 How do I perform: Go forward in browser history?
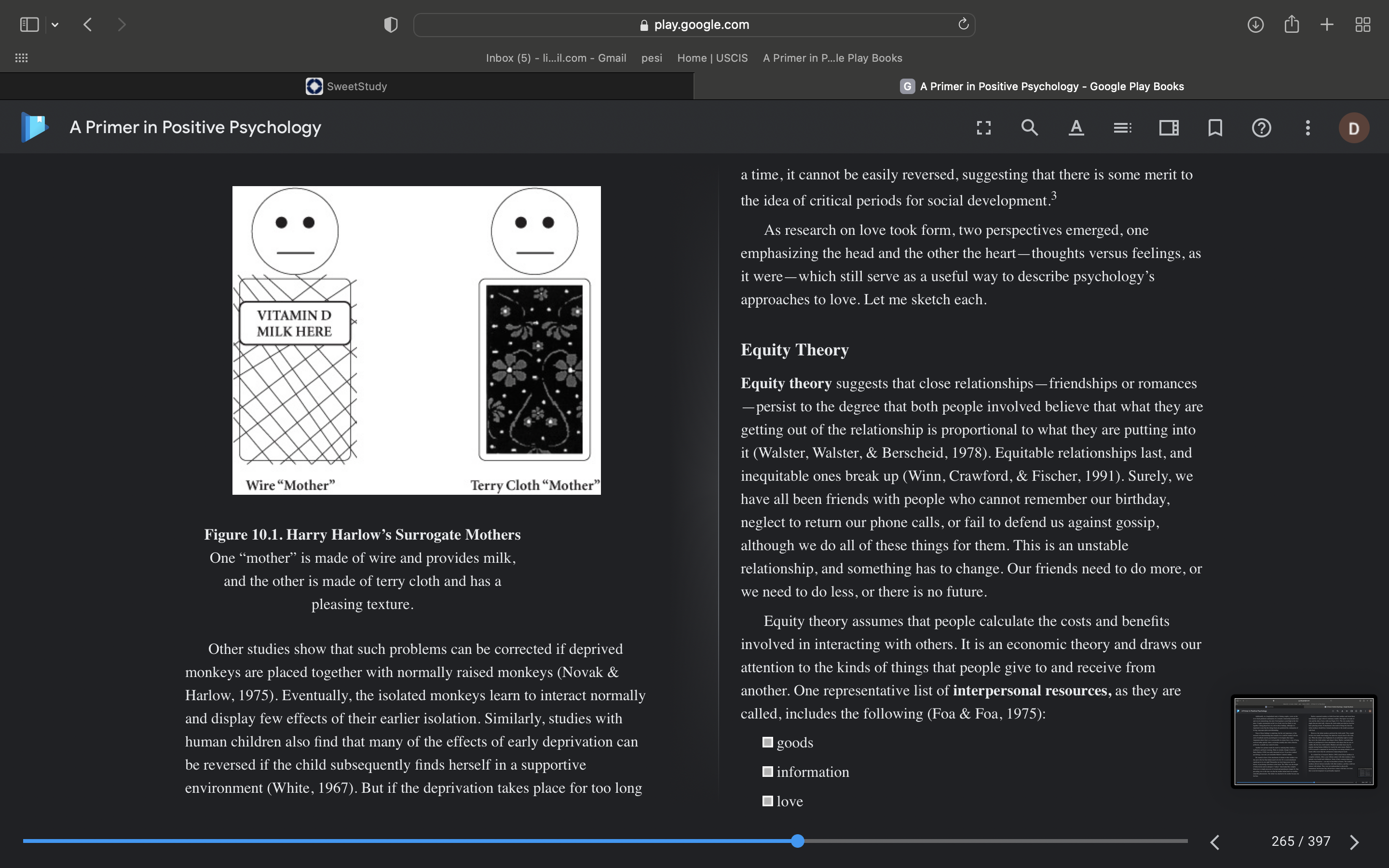(121, 25)
